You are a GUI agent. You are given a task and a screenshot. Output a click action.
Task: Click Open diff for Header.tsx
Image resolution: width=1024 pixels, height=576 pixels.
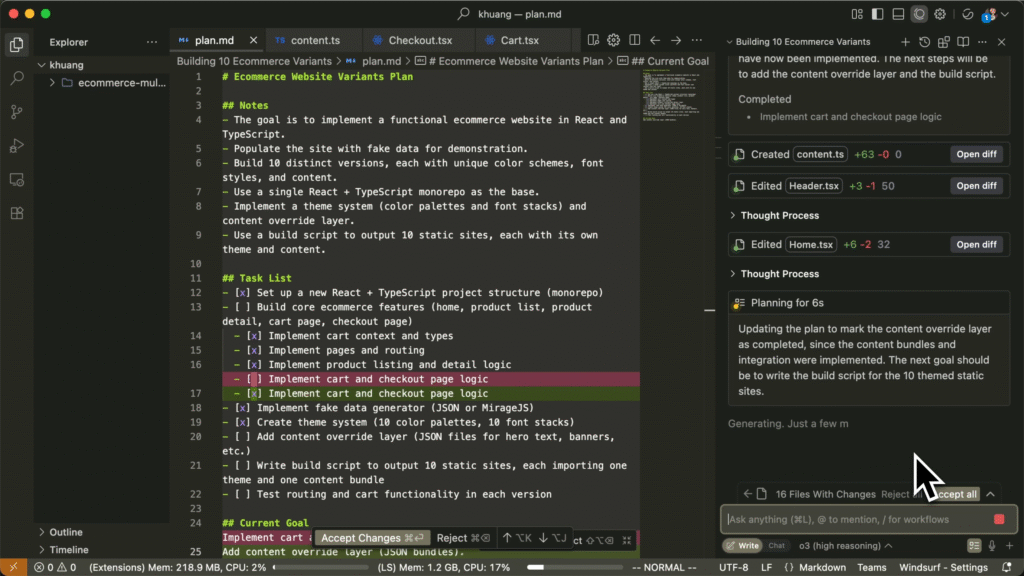click(x=975, y=186)
